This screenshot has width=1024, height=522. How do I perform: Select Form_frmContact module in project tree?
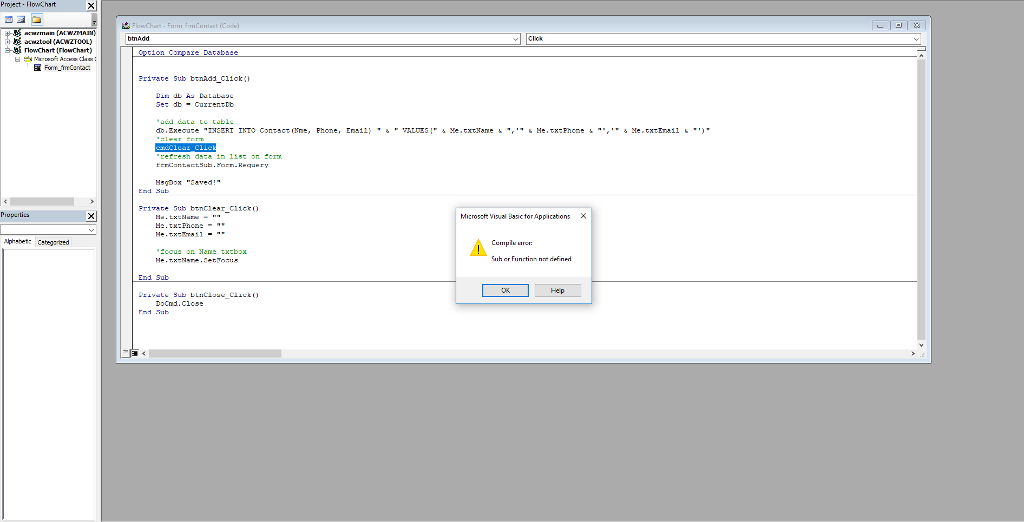67,67
